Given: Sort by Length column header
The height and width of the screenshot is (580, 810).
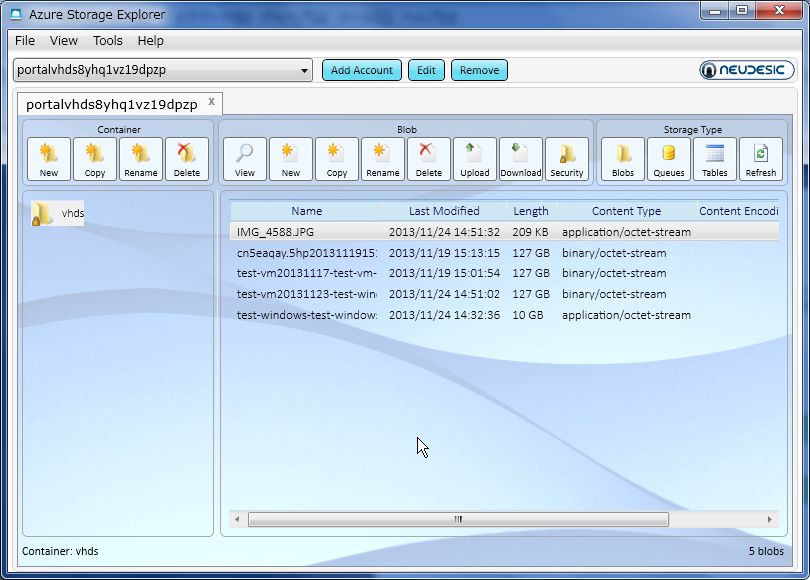Looking at the screenshot, I should [x=531, y=211].
